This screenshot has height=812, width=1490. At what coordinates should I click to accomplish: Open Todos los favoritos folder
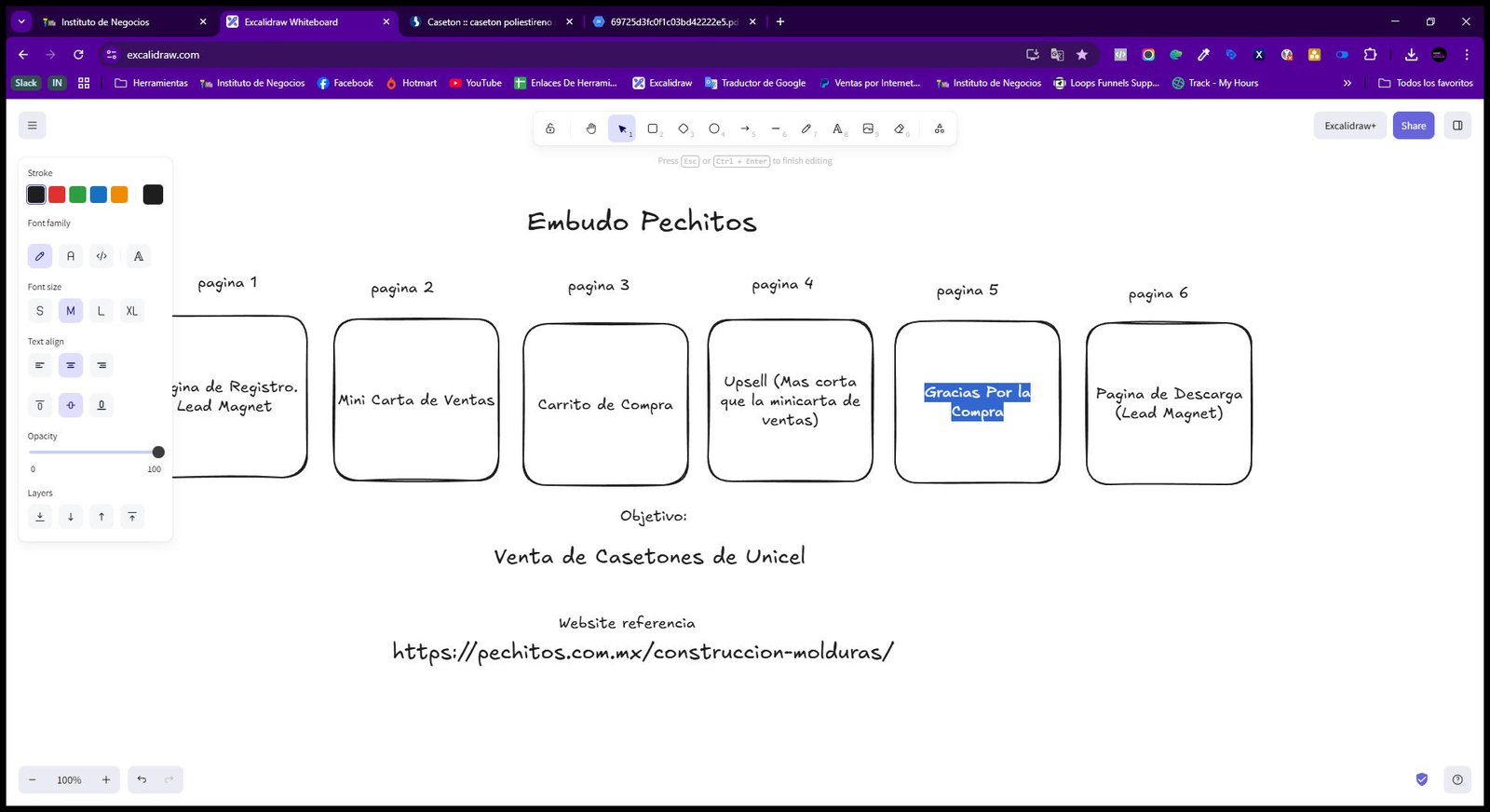pyautogui.click(x=1426, y=83)
